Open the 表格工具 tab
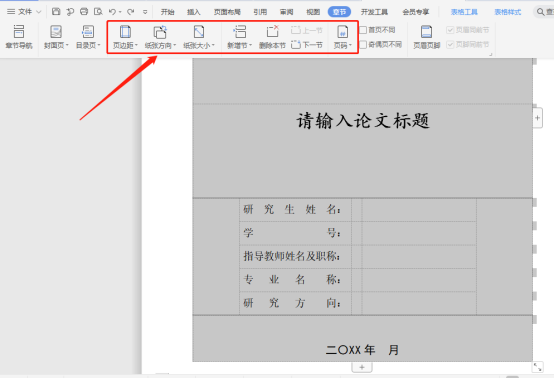Image resolution: width=554 pixels, height=378 pixels. coord(464,12)
